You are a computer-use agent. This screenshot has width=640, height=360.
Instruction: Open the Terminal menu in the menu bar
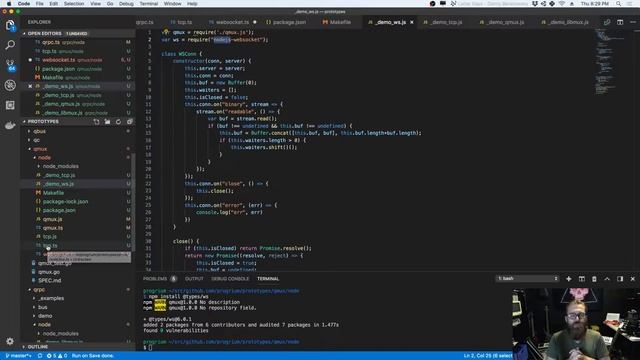149,4
